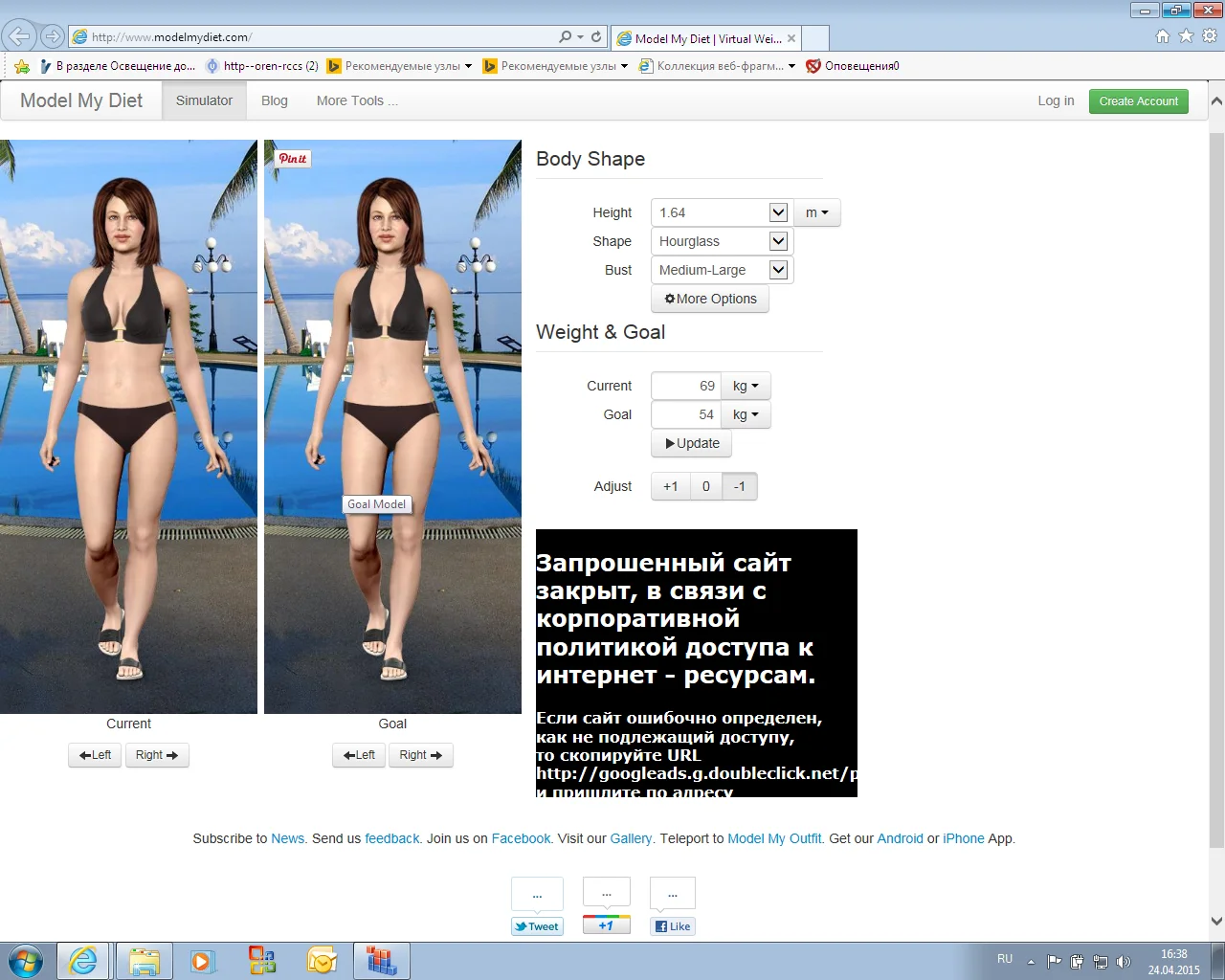Rotate the Goal model Left
This screenshot has width=1225, height=980.
[359, 755]
